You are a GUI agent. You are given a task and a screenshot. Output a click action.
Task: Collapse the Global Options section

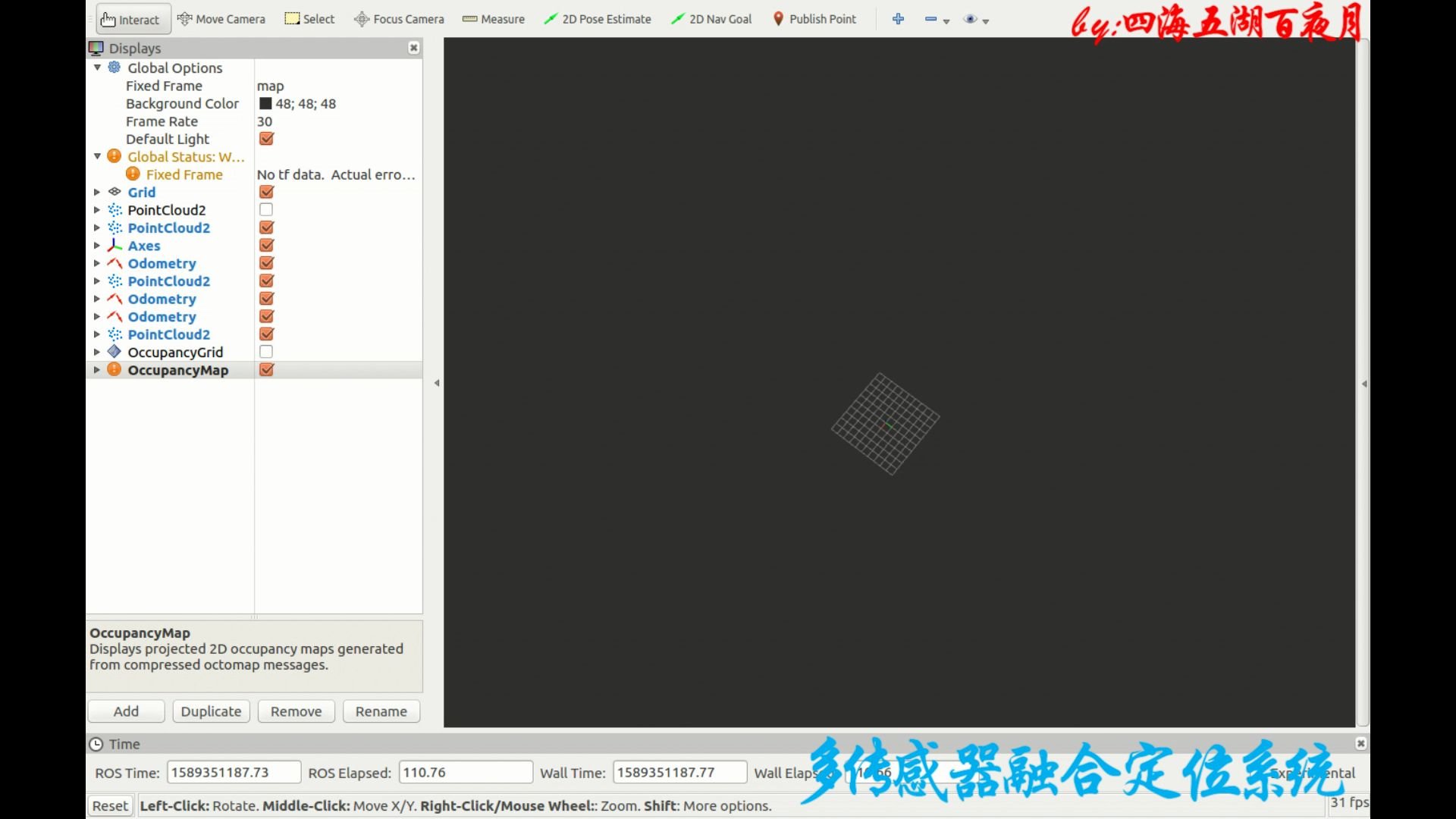point(97,67)
